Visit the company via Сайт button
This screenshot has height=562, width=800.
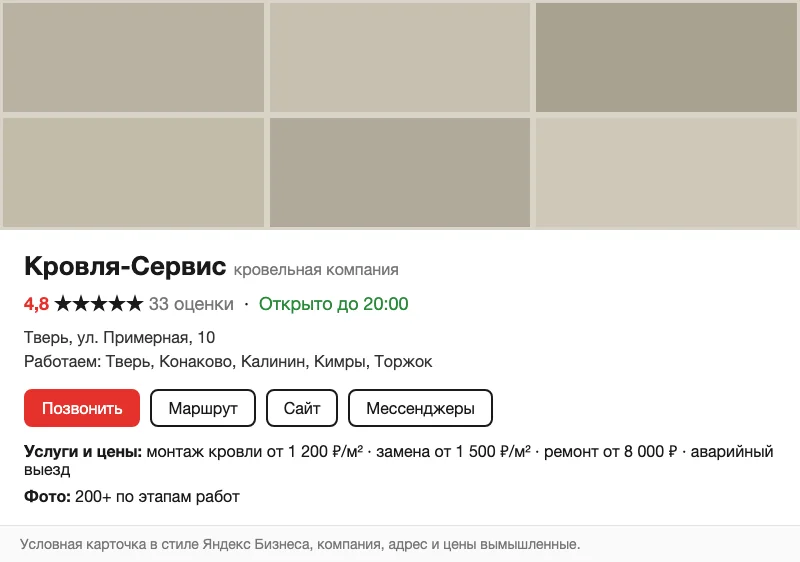click(x=302, y=408)
